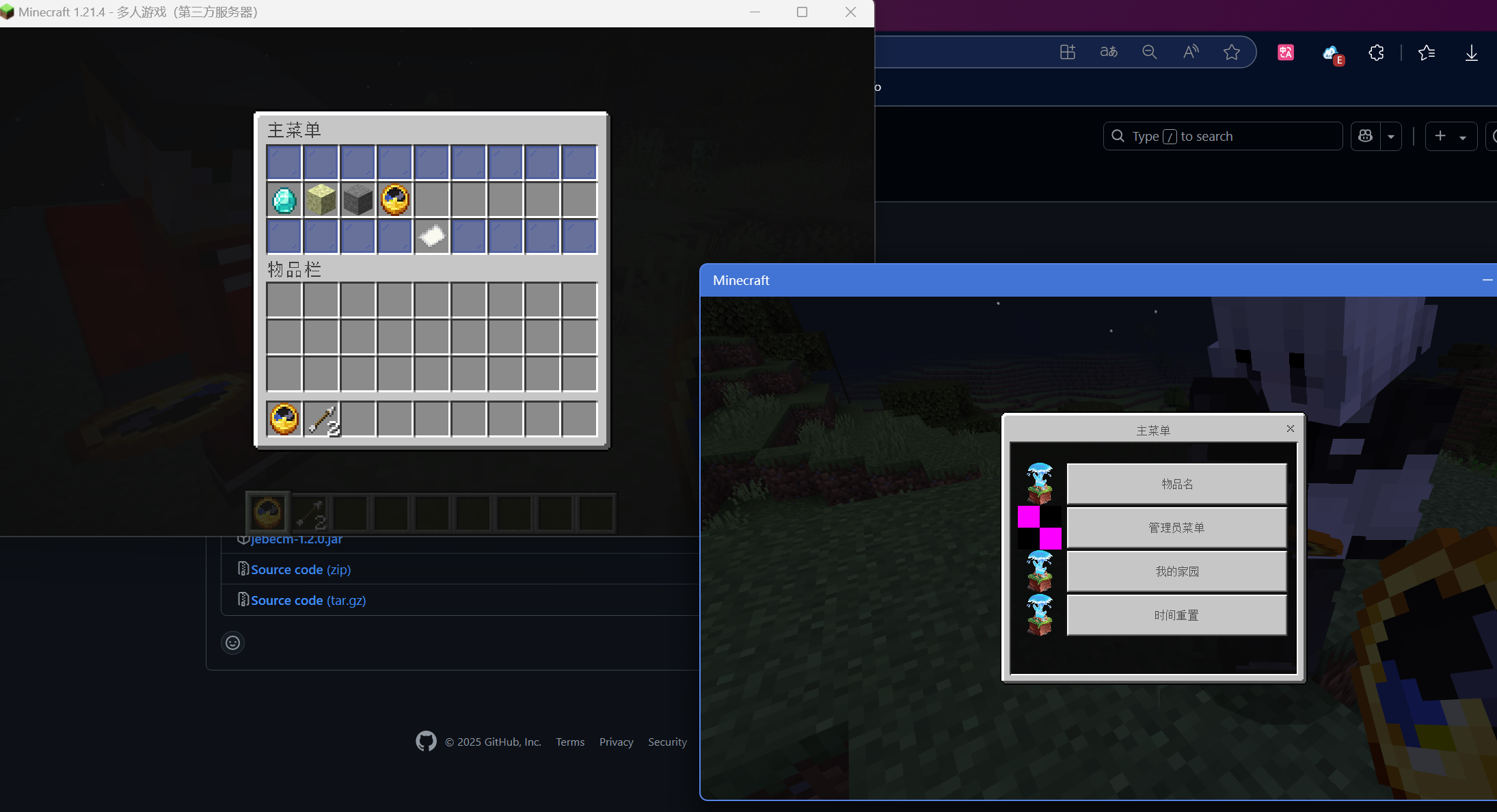Pick the arrow stack in inventory hotbar
Screen dimensions: 1497x812
point(321,419)
